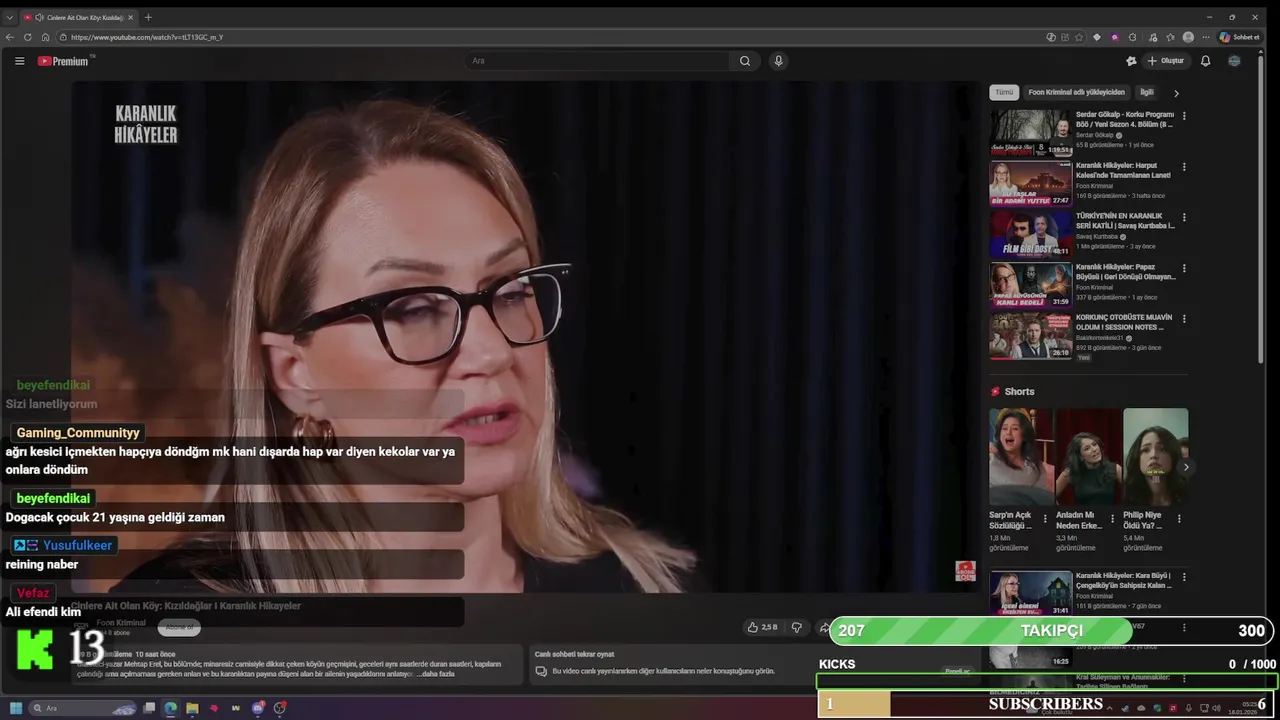1280x720 pixels.
Task: Open options for Sarp'ın Açık Sözlülüğü short
Action: coord(1045,519)
